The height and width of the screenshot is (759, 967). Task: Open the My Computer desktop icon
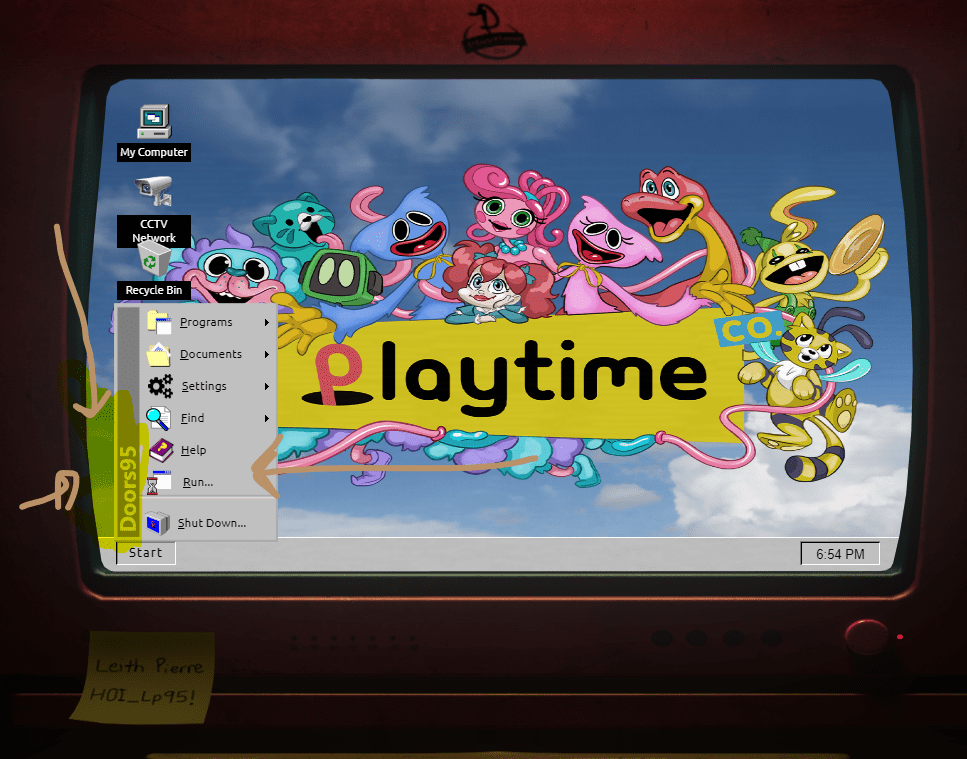point(154,121)
